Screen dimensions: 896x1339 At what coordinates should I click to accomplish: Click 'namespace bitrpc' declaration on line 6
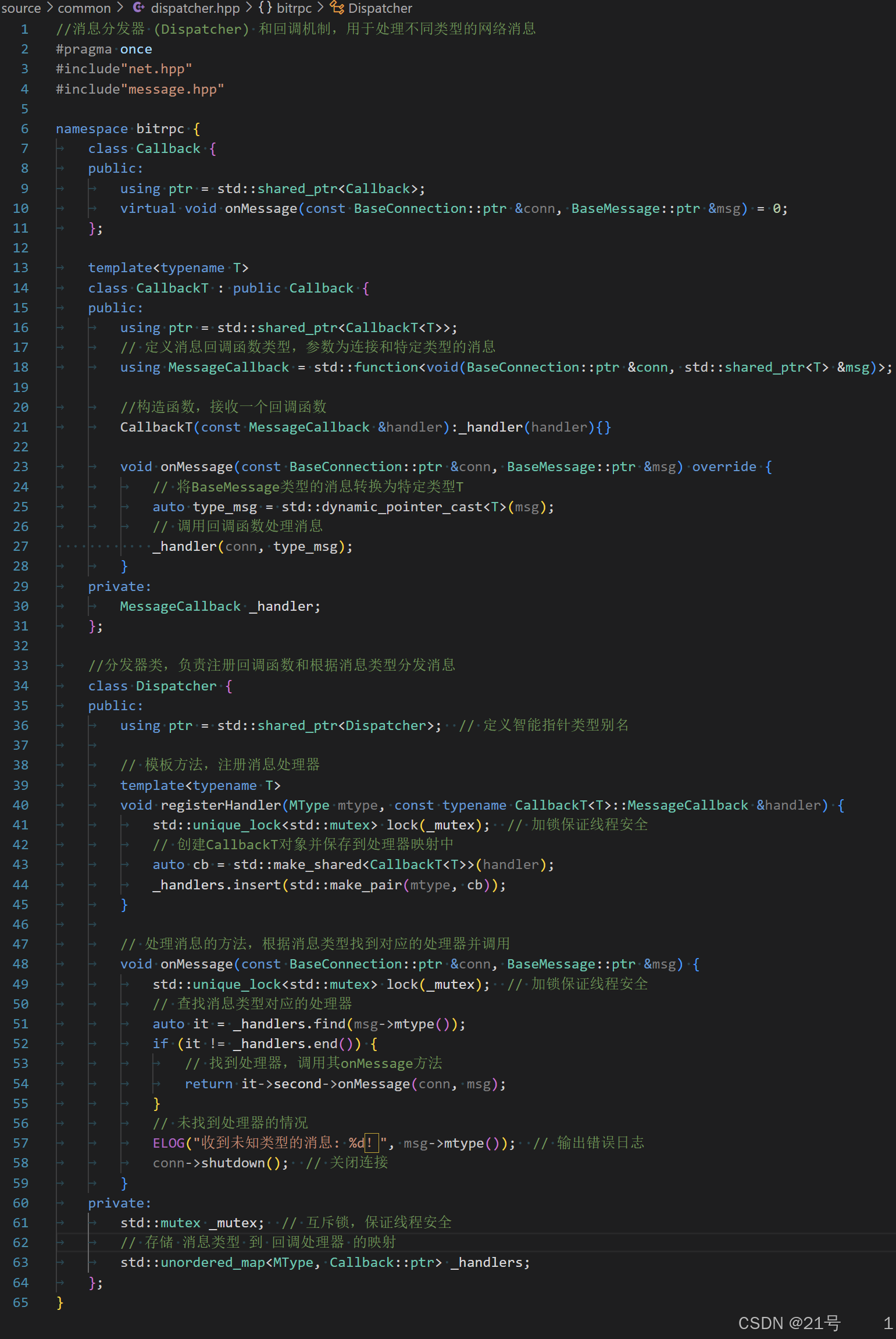[x=120, y=129]
